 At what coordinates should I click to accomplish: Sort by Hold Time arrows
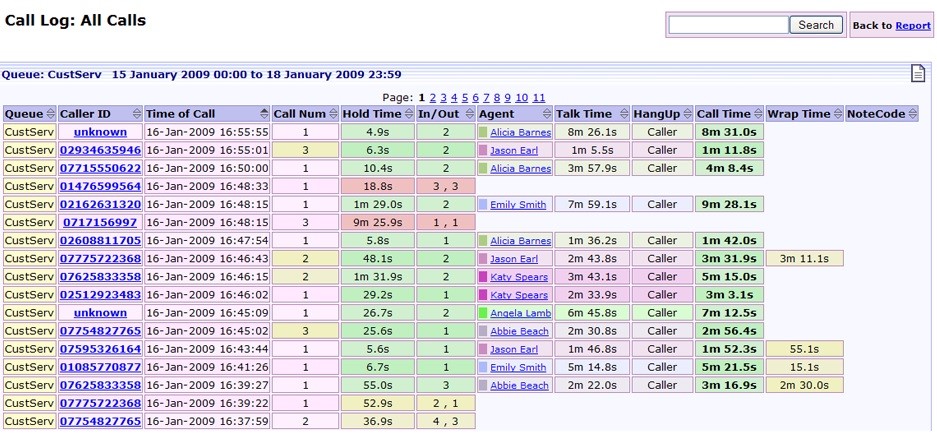[408, 114]
